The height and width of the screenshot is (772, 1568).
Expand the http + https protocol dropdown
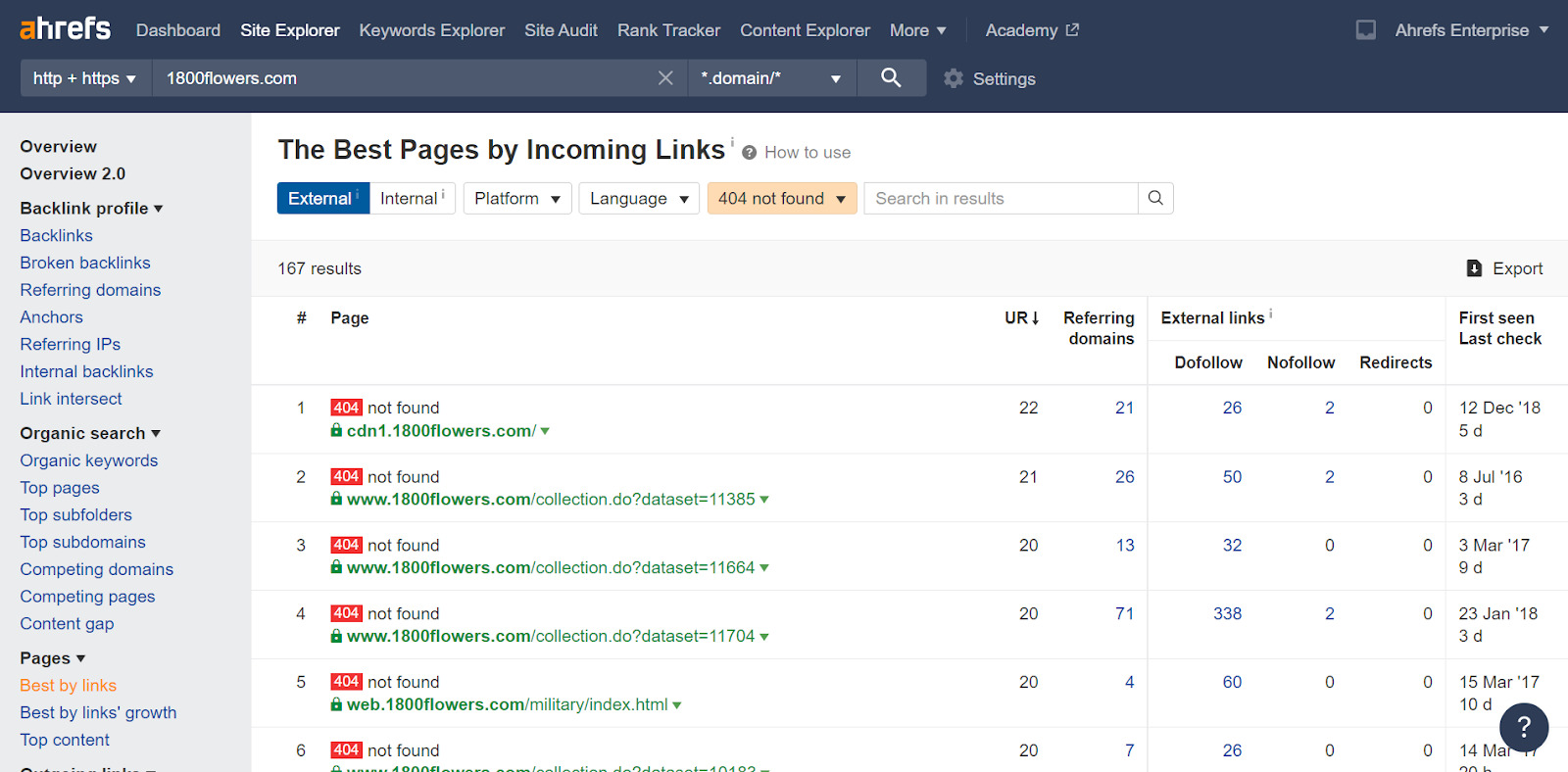point(85,78)
